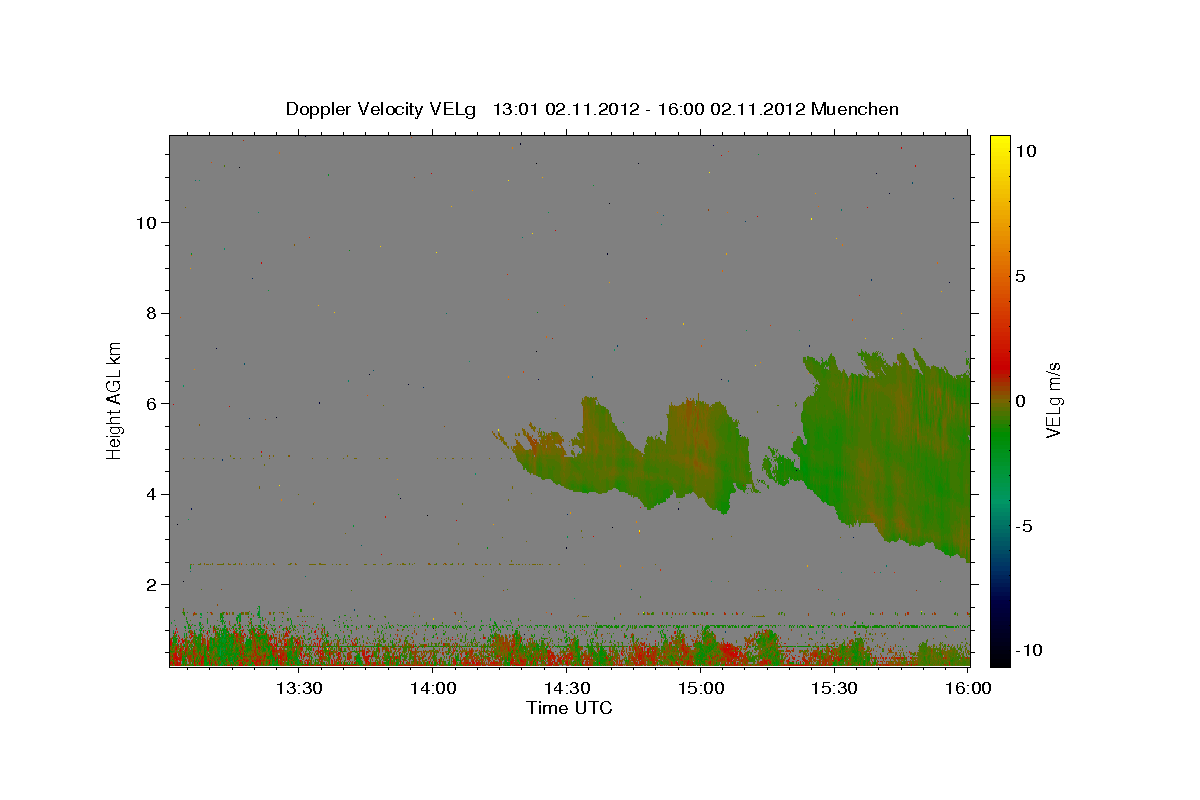
Task: Click the 15:00 time tick label
Action: click(701, 688)
